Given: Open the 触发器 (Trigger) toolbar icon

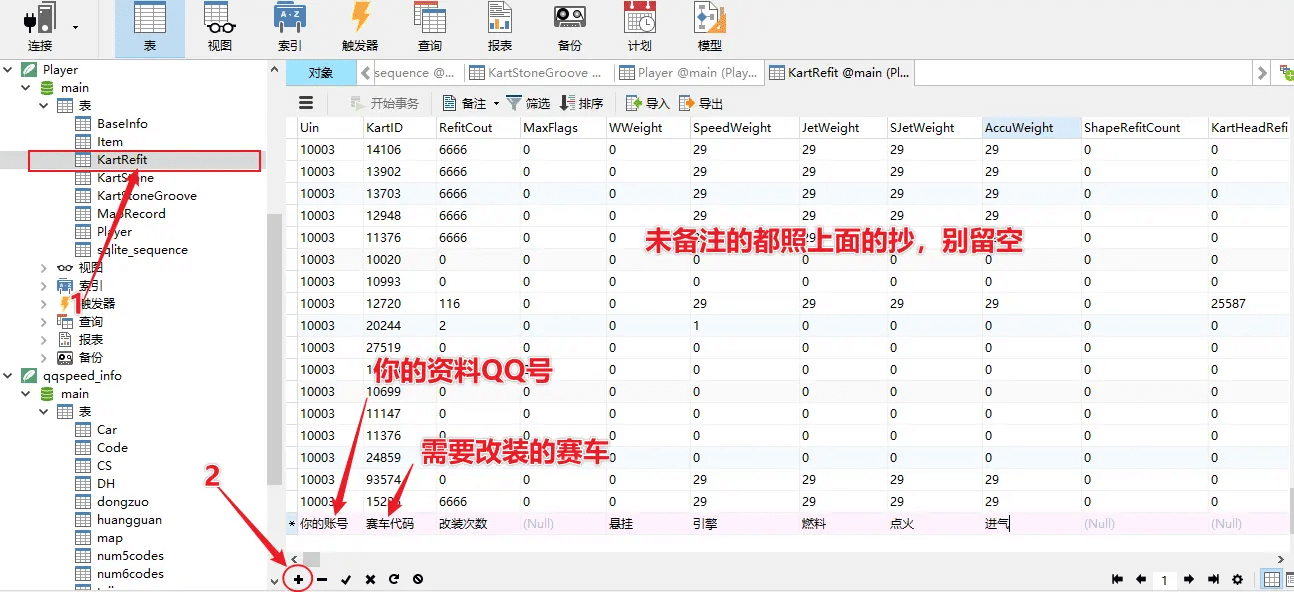Looking at the screenshot, I should tap(360, 27).
